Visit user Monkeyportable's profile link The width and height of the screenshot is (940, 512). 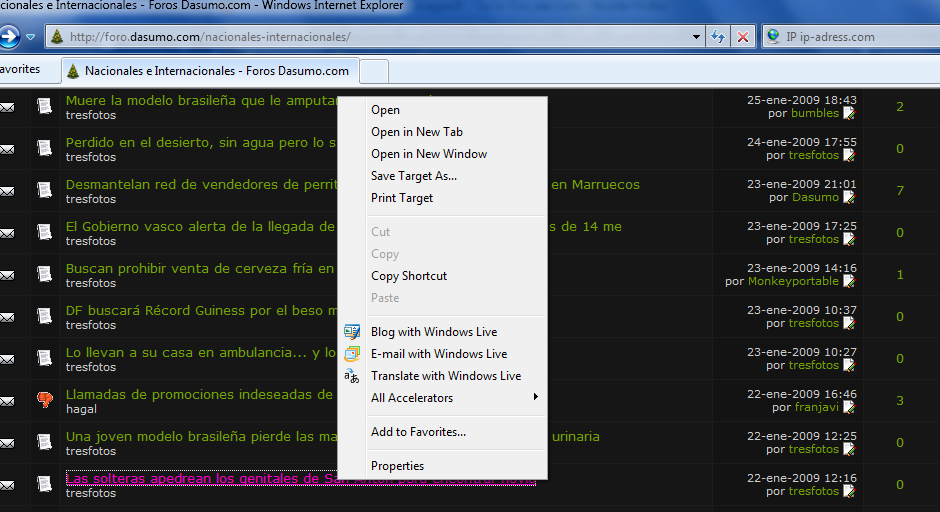point(793,281)
